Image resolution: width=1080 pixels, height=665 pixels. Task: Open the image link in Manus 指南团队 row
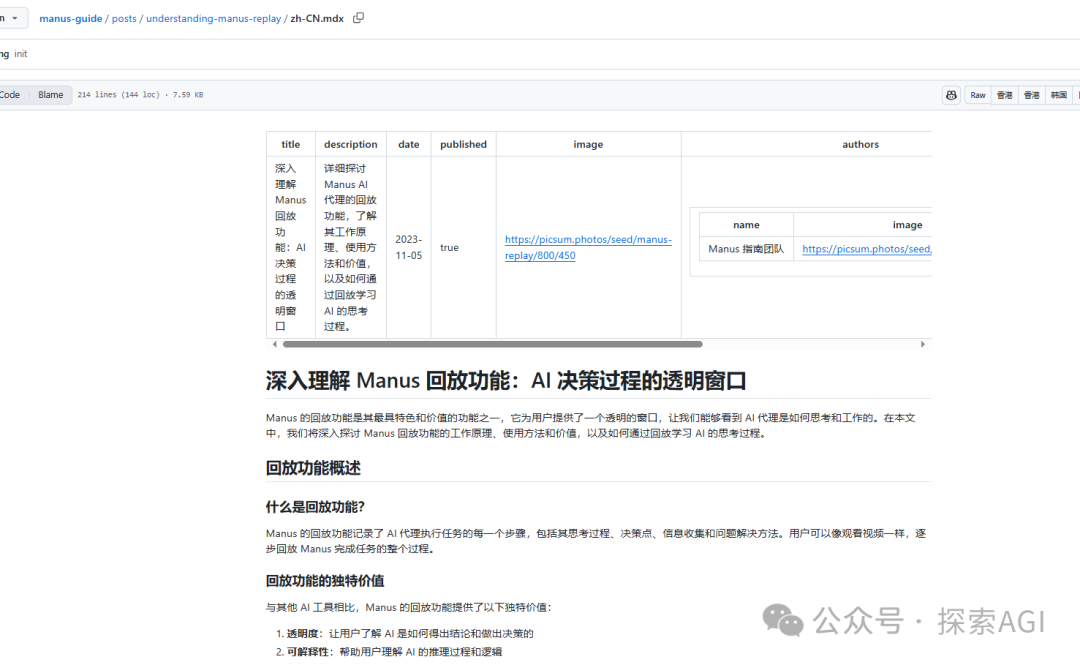[866, 249]
